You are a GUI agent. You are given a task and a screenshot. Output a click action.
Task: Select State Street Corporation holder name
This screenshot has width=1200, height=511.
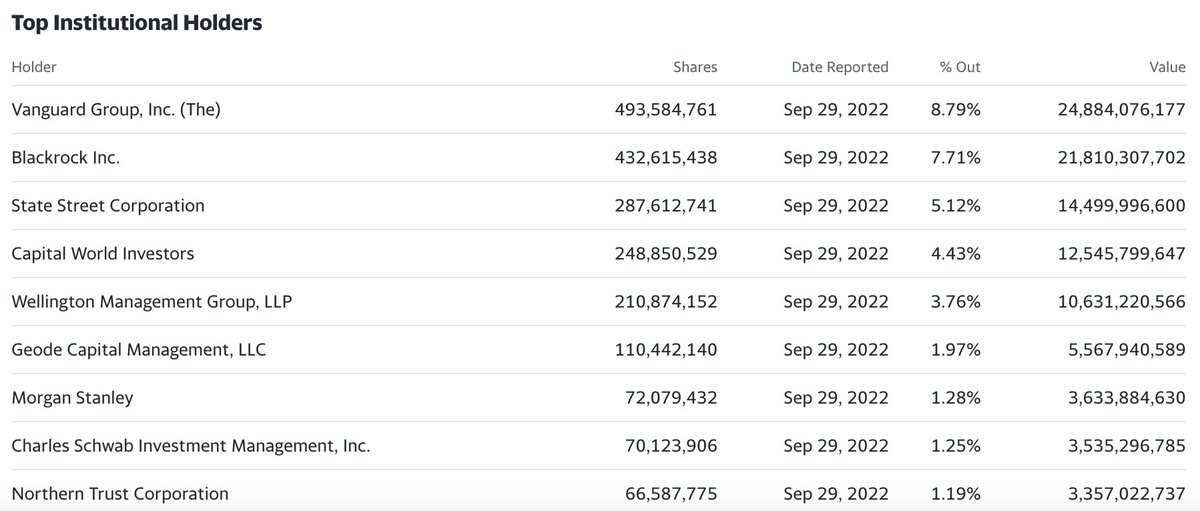(x=108, y=206)
